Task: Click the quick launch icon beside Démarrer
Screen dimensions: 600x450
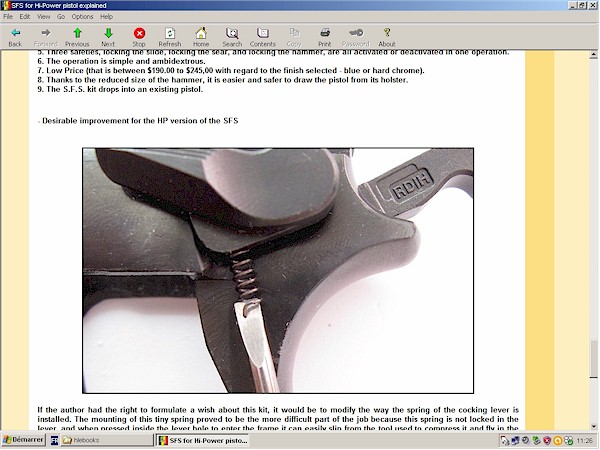Action: [x=54, y=440]
